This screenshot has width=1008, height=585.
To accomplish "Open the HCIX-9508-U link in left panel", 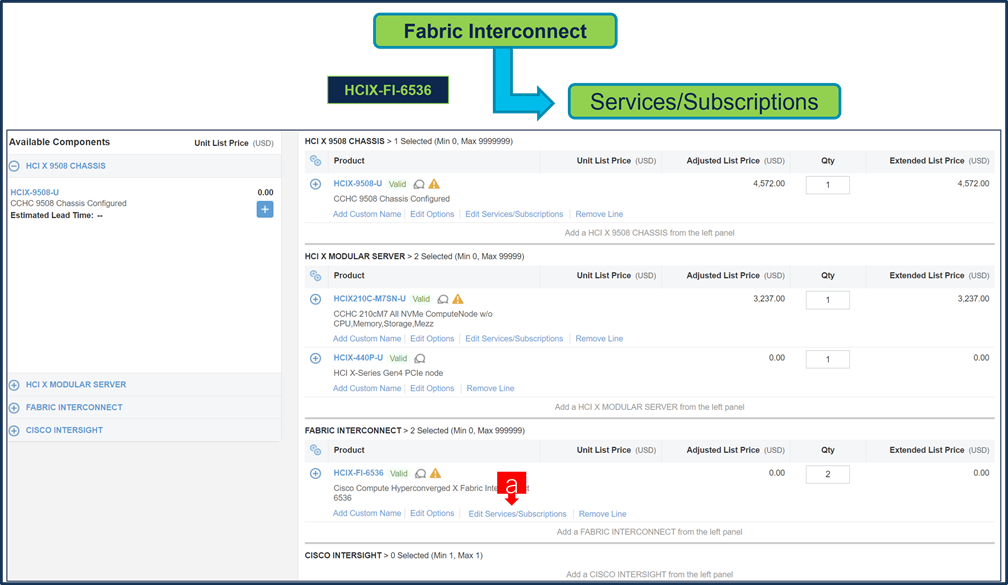I will 35,192.
